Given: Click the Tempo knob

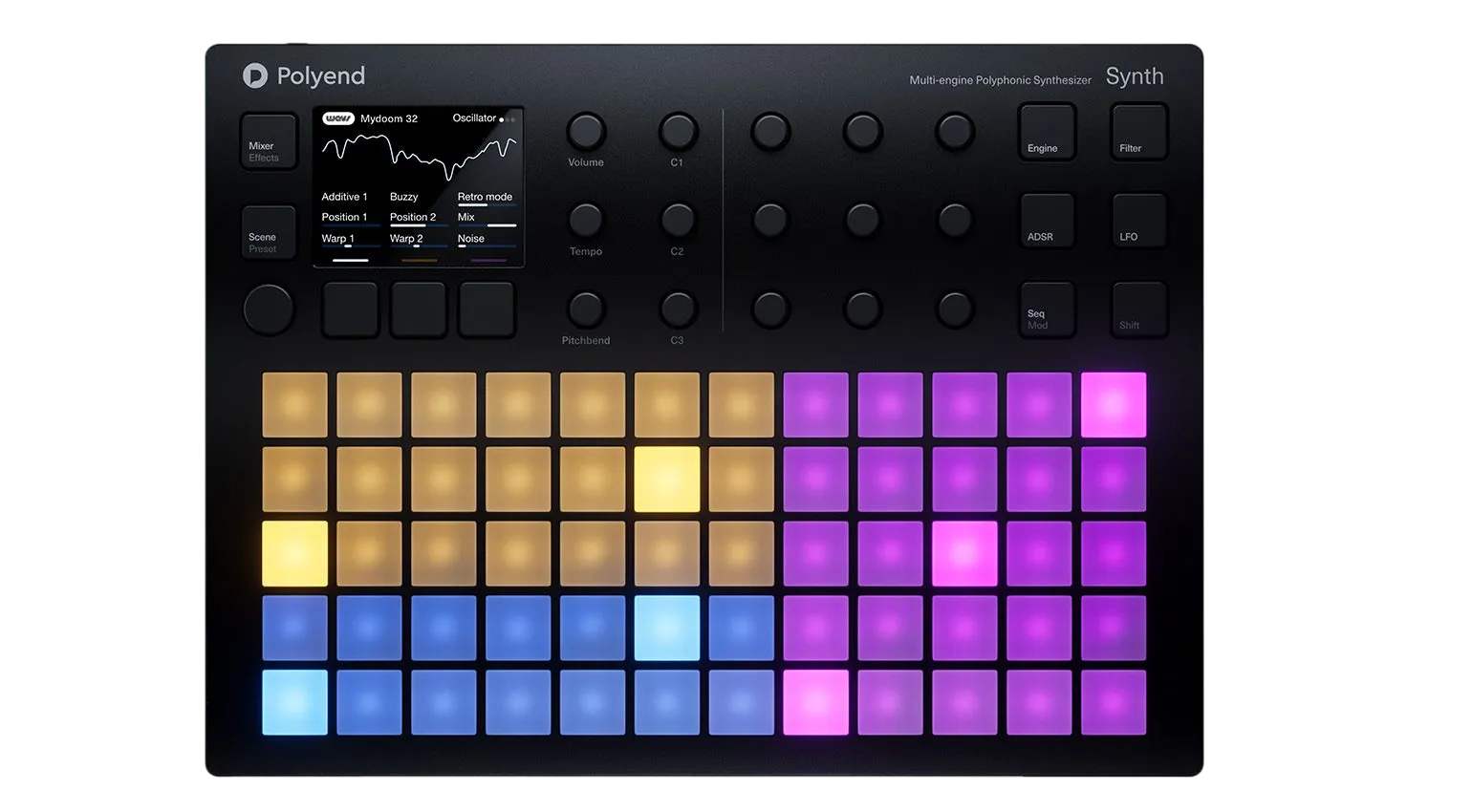Looking at the screenshot, I should pos(586,220).
